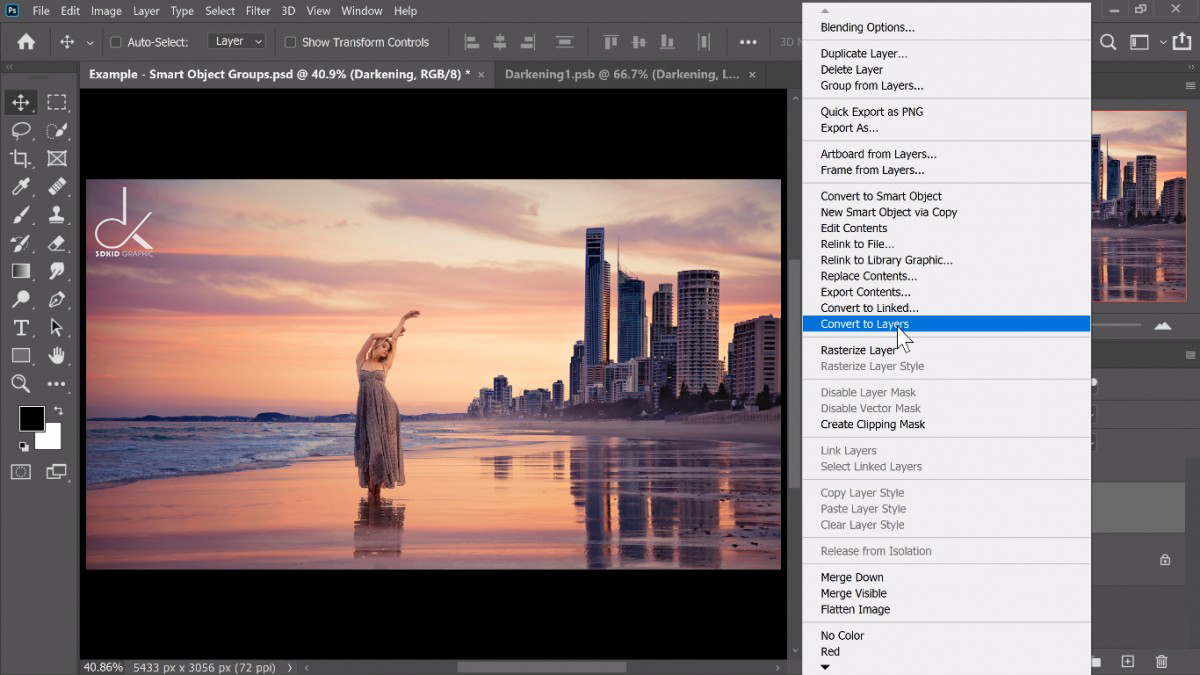1200x675 pixels.
Task: Click the black foreground color swatch
Action: pos(31,418)
